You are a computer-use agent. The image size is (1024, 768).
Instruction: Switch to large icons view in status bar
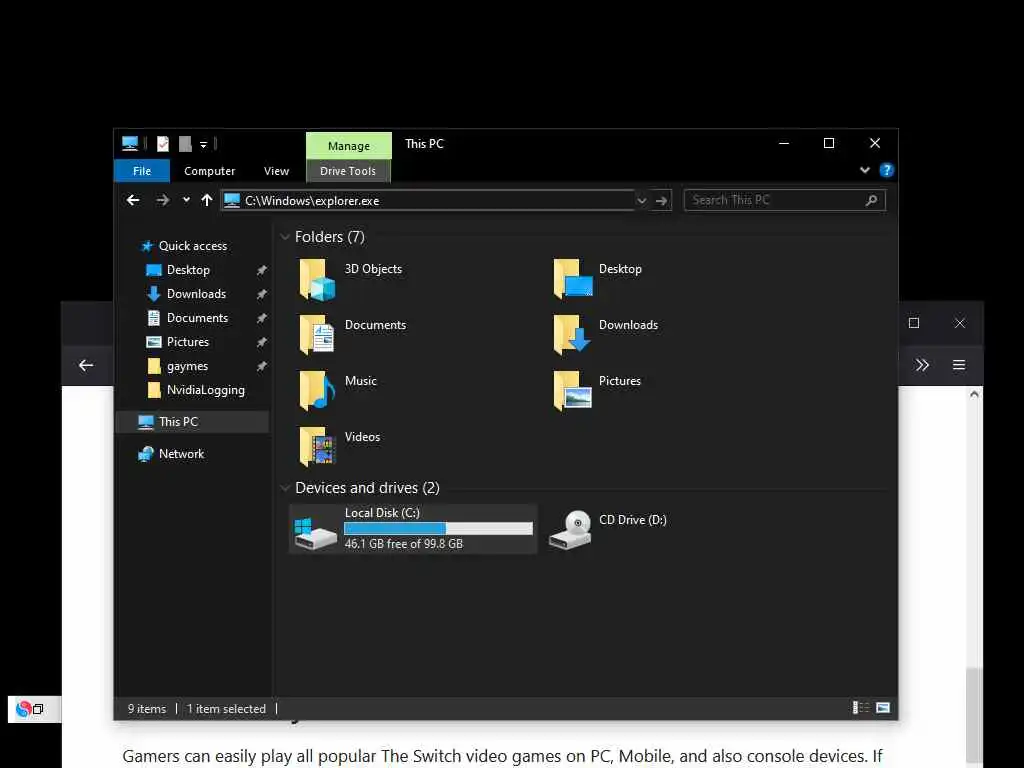[x=883, y=708]
